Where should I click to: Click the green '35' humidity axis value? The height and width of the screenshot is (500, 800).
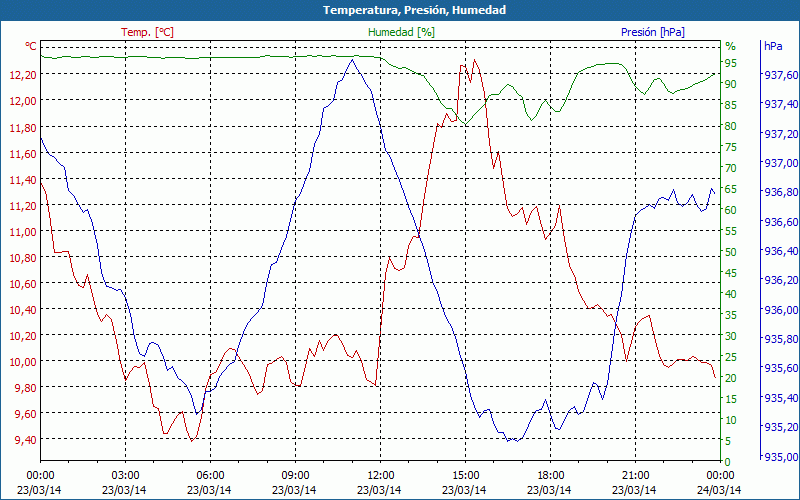(731, 315)
